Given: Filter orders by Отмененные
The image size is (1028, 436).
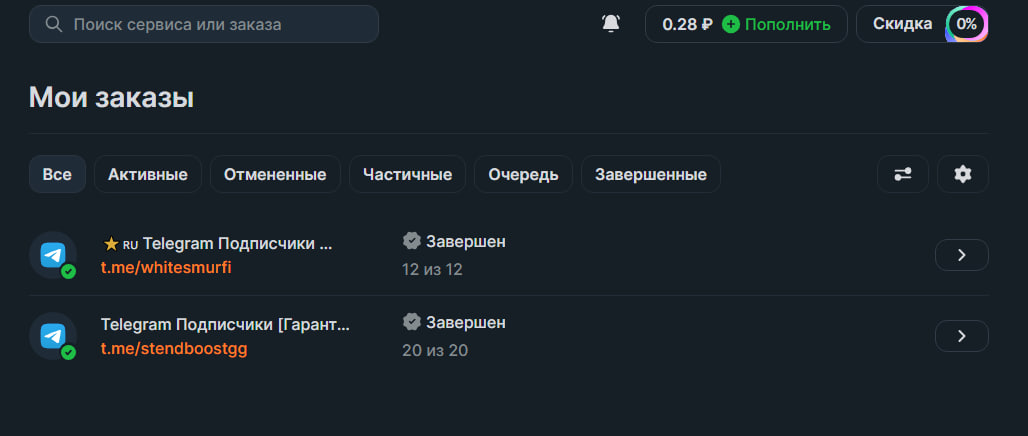Looking at the screenshot, I should tap(275, 174).
